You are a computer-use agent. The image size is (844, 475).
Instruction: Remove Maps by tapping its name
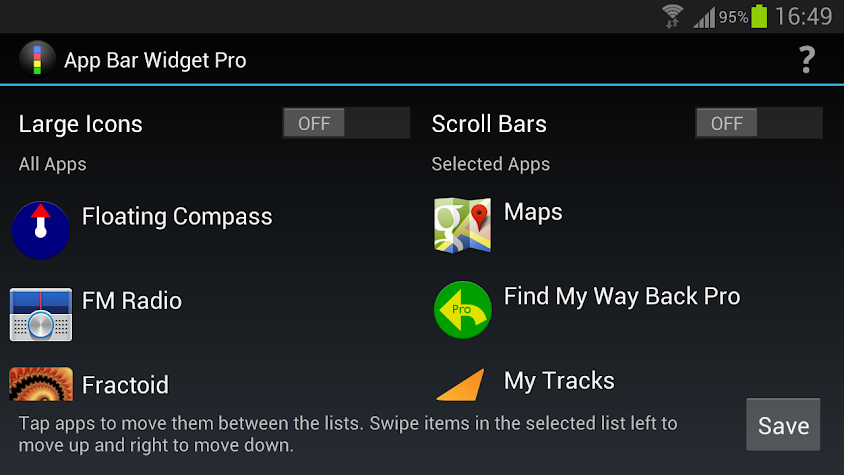[533, 212]
